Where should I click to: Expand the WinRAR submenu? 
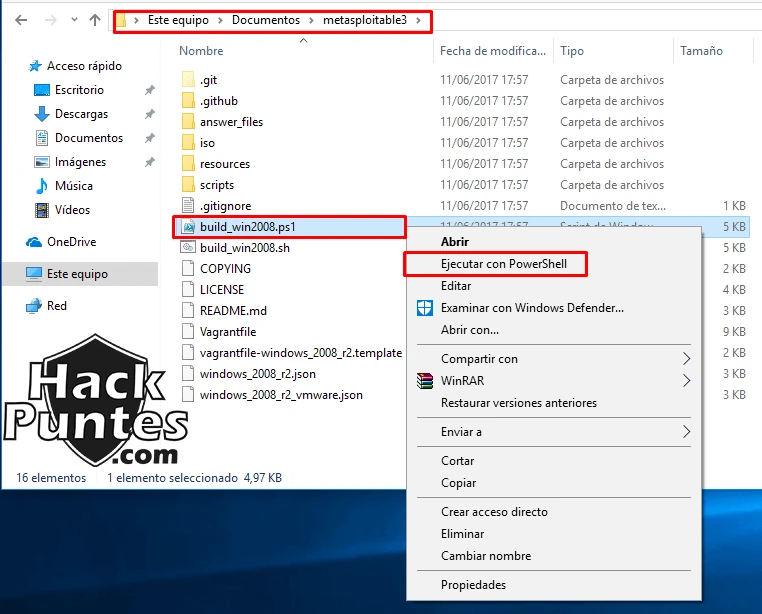click(x=554, y=381)
